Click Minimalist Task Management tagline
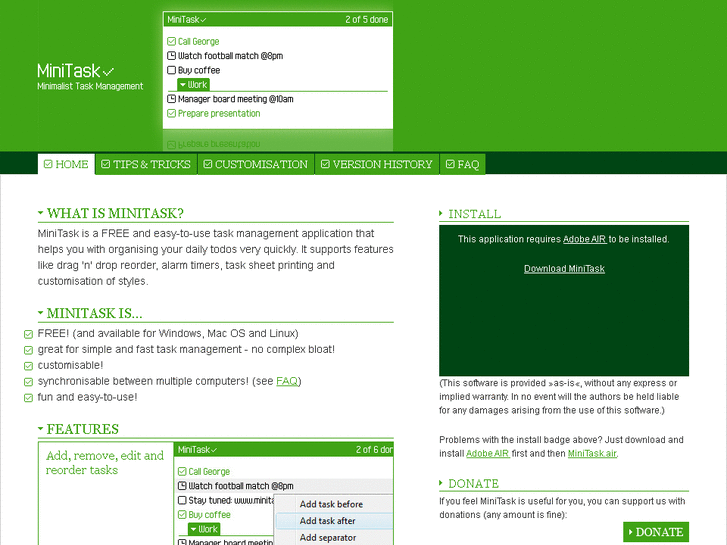Image resolution: width=727 pixels, height=545 pixels. (x=90, y=86)
